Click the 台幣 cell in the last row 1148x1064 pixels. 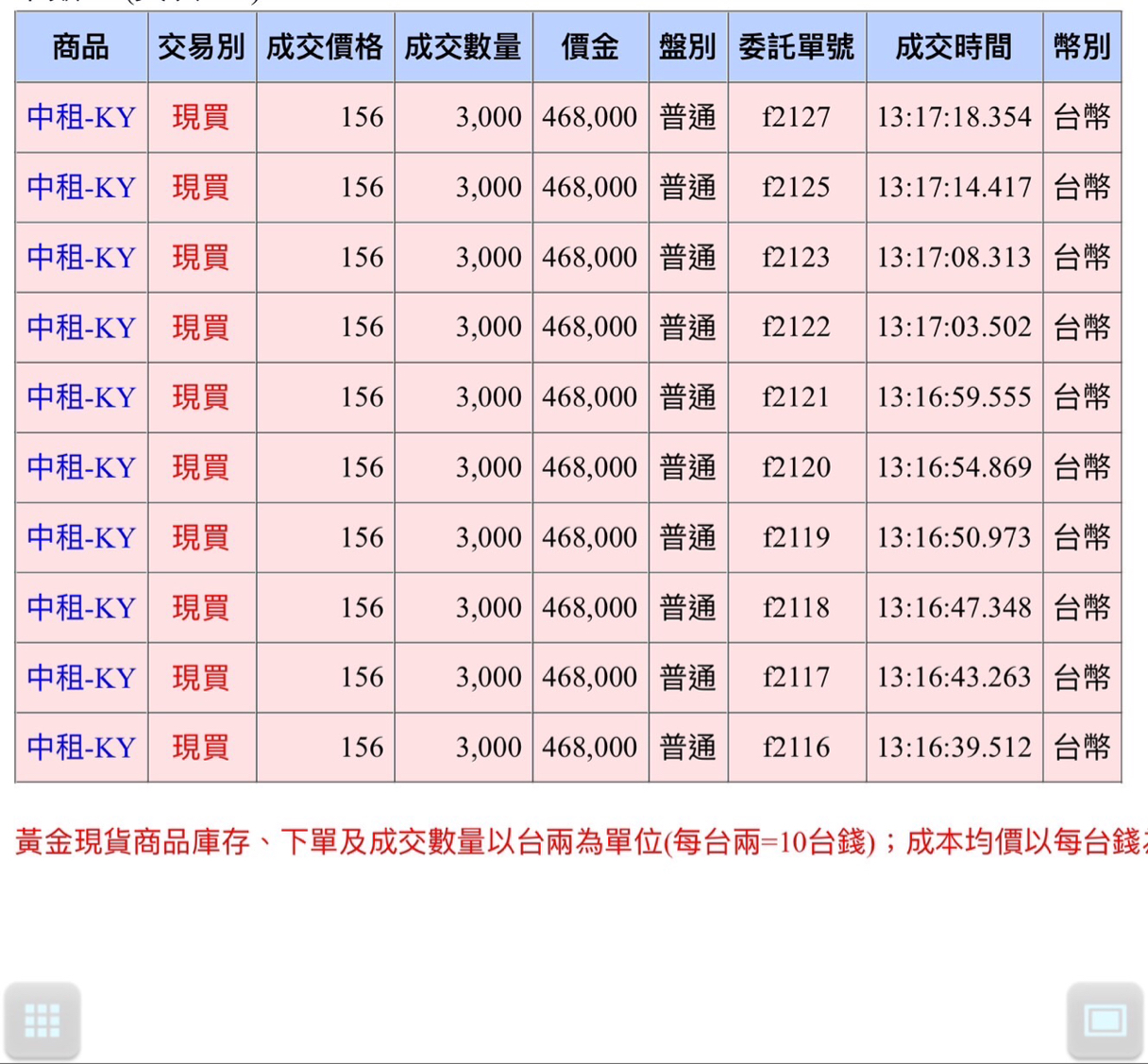tap(1082, 747)
